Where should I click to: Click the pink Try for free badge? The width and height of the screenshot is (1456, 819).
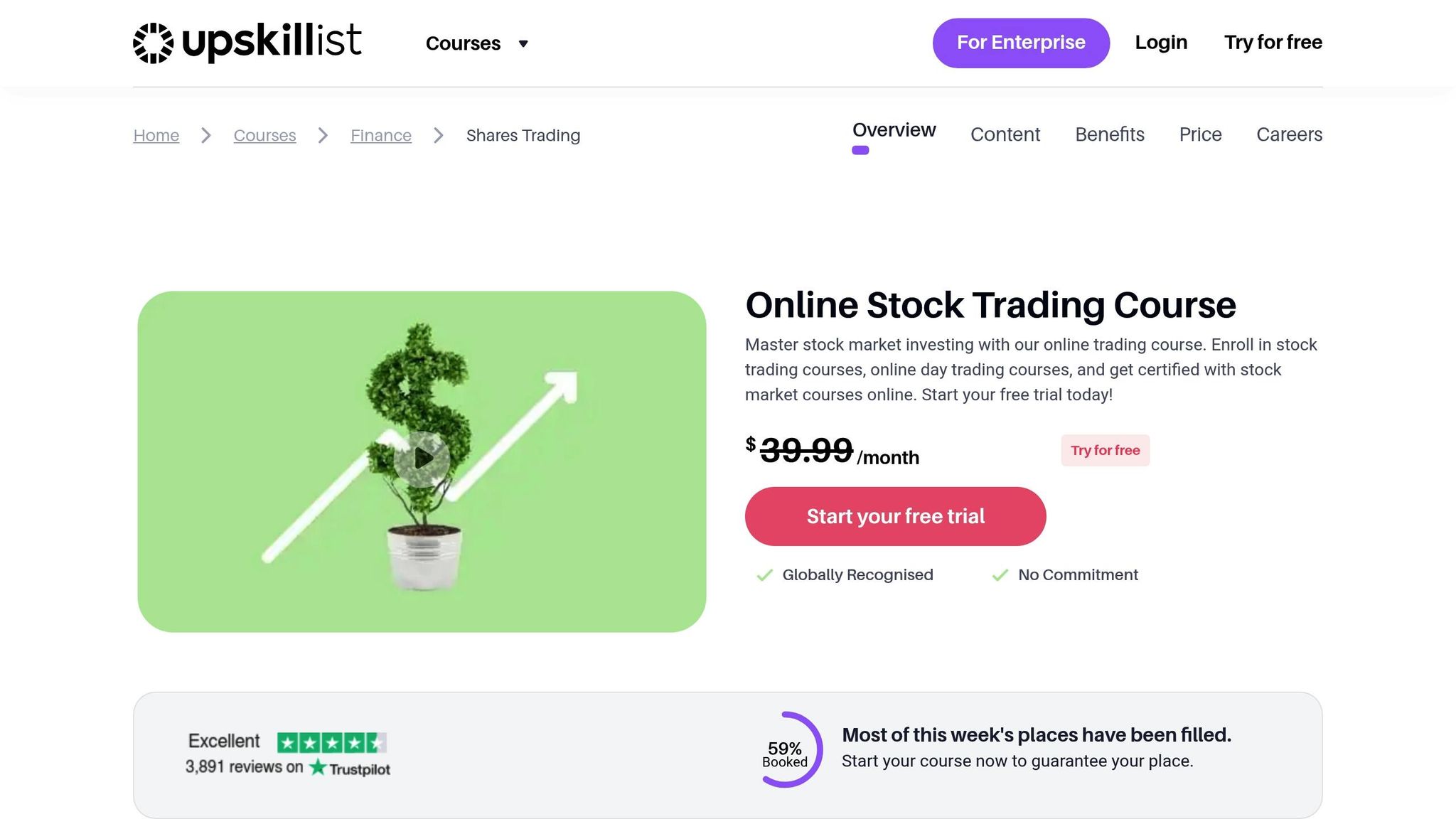click(1105, 451)
